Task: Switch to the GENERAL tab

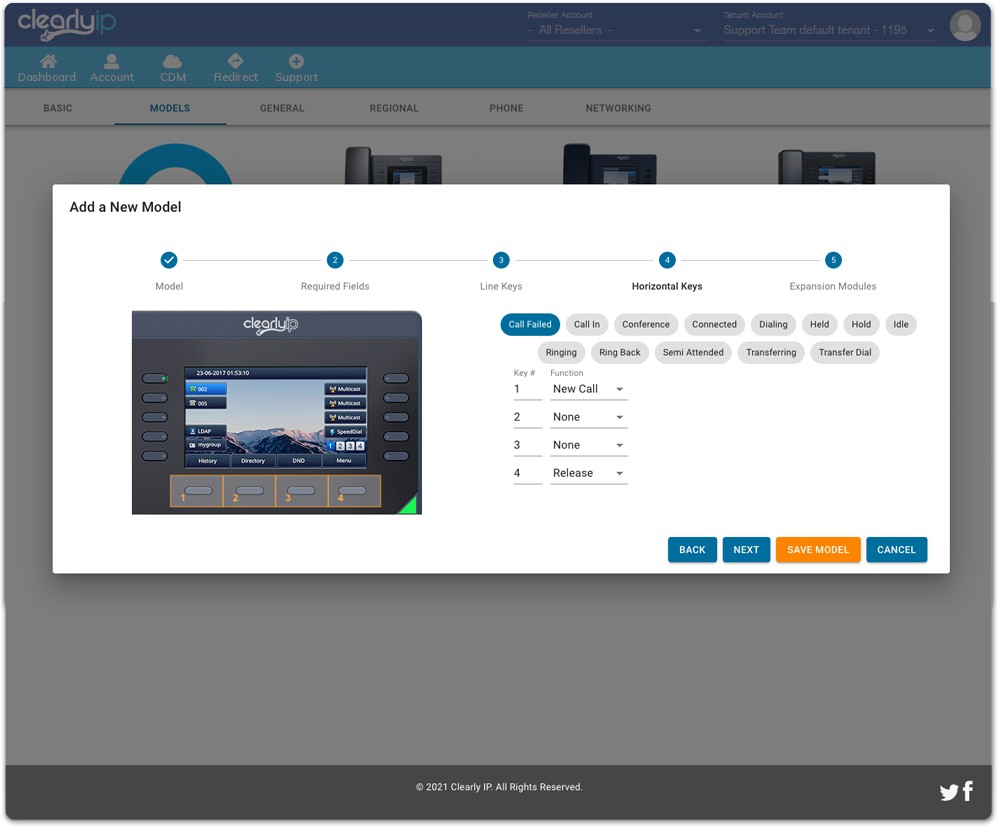Action: 282,108
